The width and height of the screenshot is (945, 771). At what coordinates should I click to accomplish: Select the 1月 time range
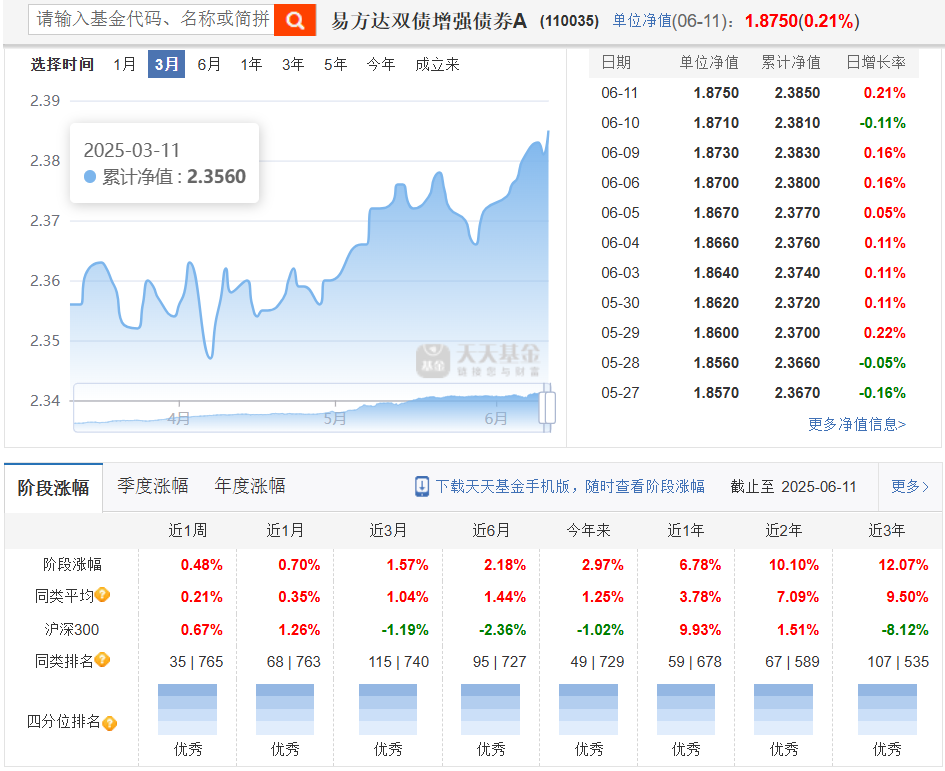coord(125,64)
